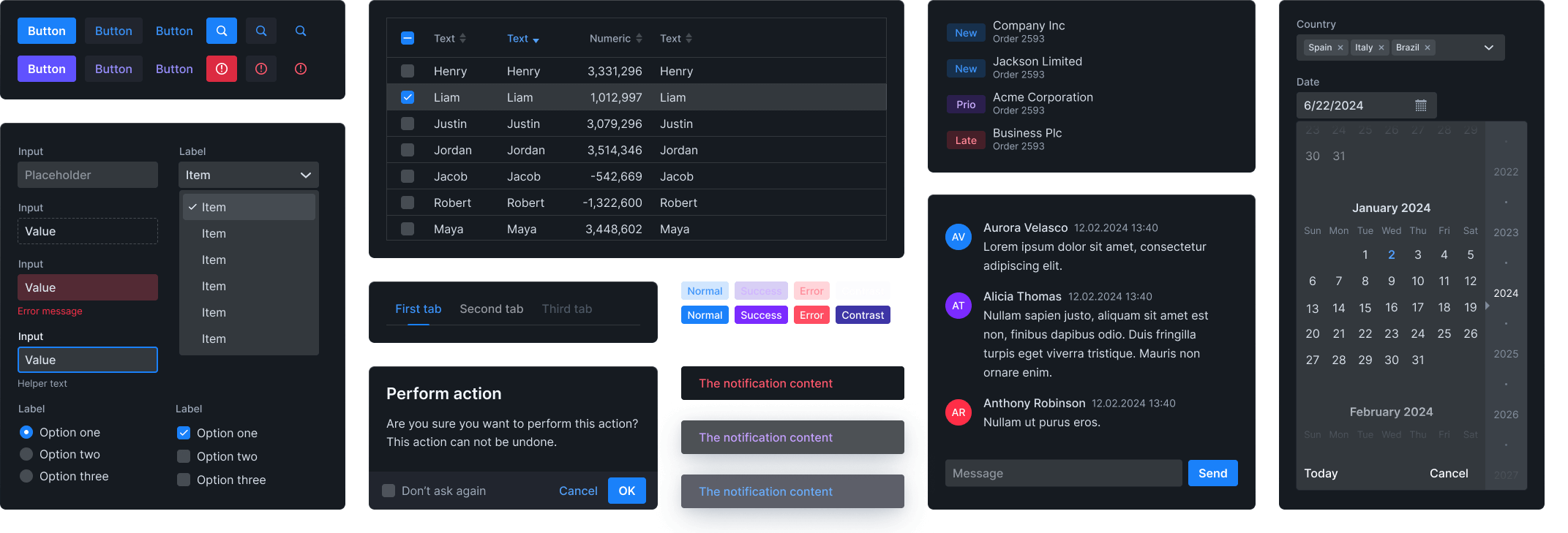Toggle sorting on the blue Text column header
Screen dimensions: 1568x533
coord(522,39)
